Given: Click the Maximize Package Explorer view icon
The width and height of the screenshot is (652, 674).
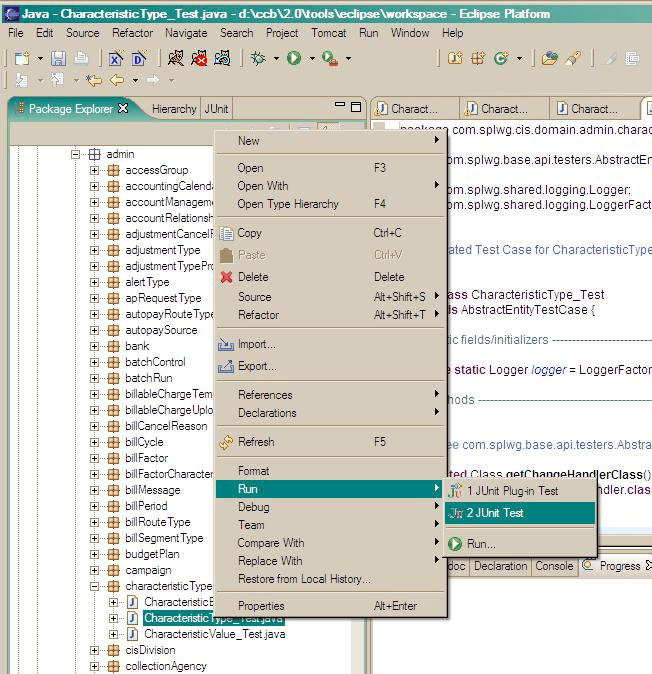Looking at the screenshot, I should point(356,107).
